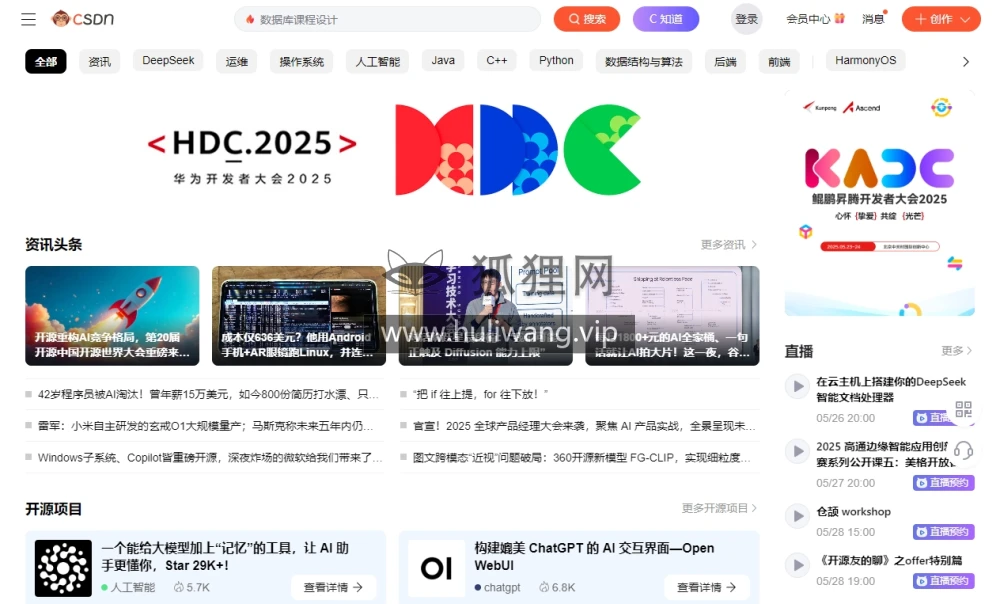
Task: Click the orange 搜索 button
Action: pyautogui.click(x=587, y=19)
